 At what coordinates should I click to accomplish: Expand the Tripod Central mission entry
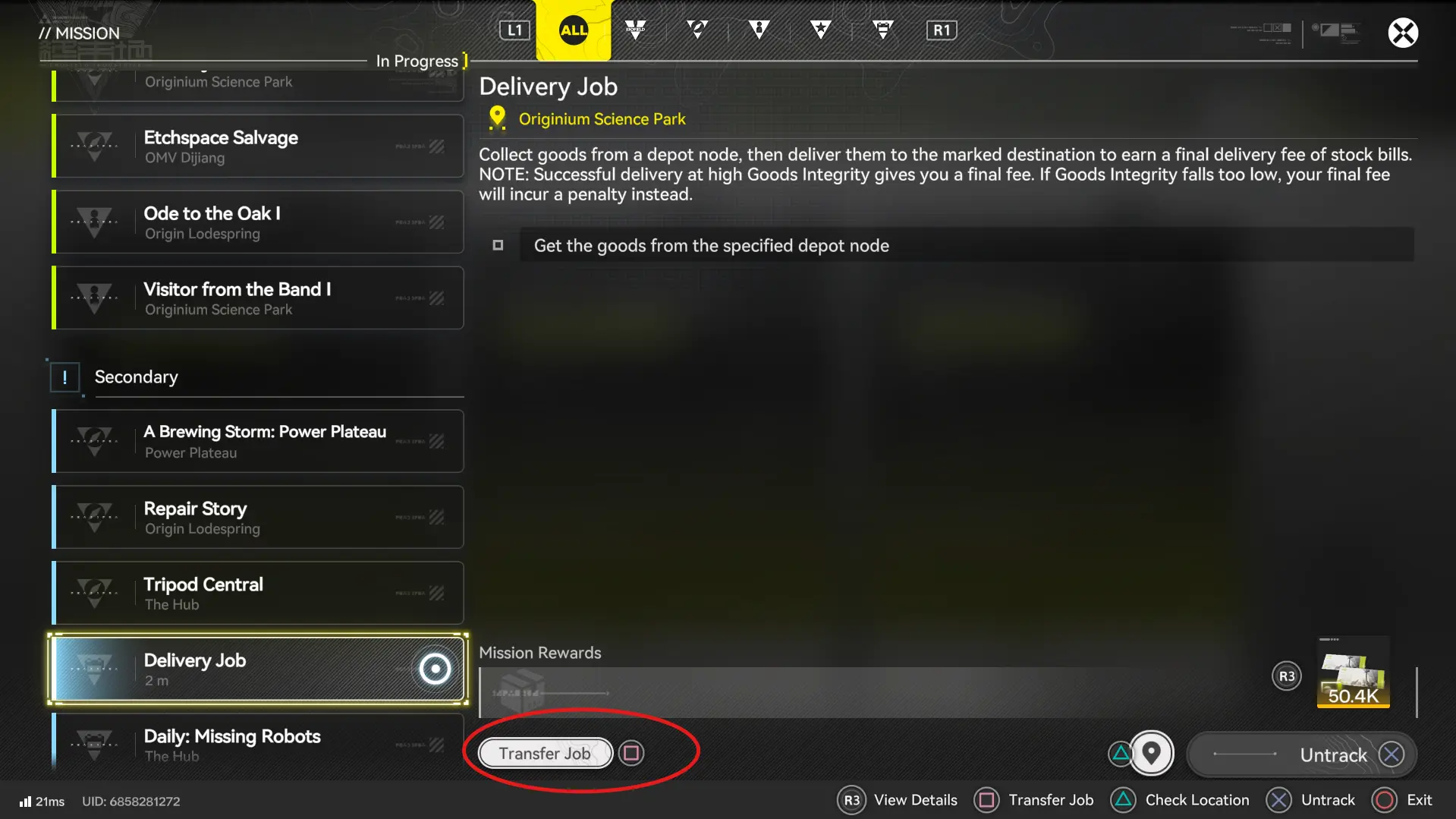[258, 593]
